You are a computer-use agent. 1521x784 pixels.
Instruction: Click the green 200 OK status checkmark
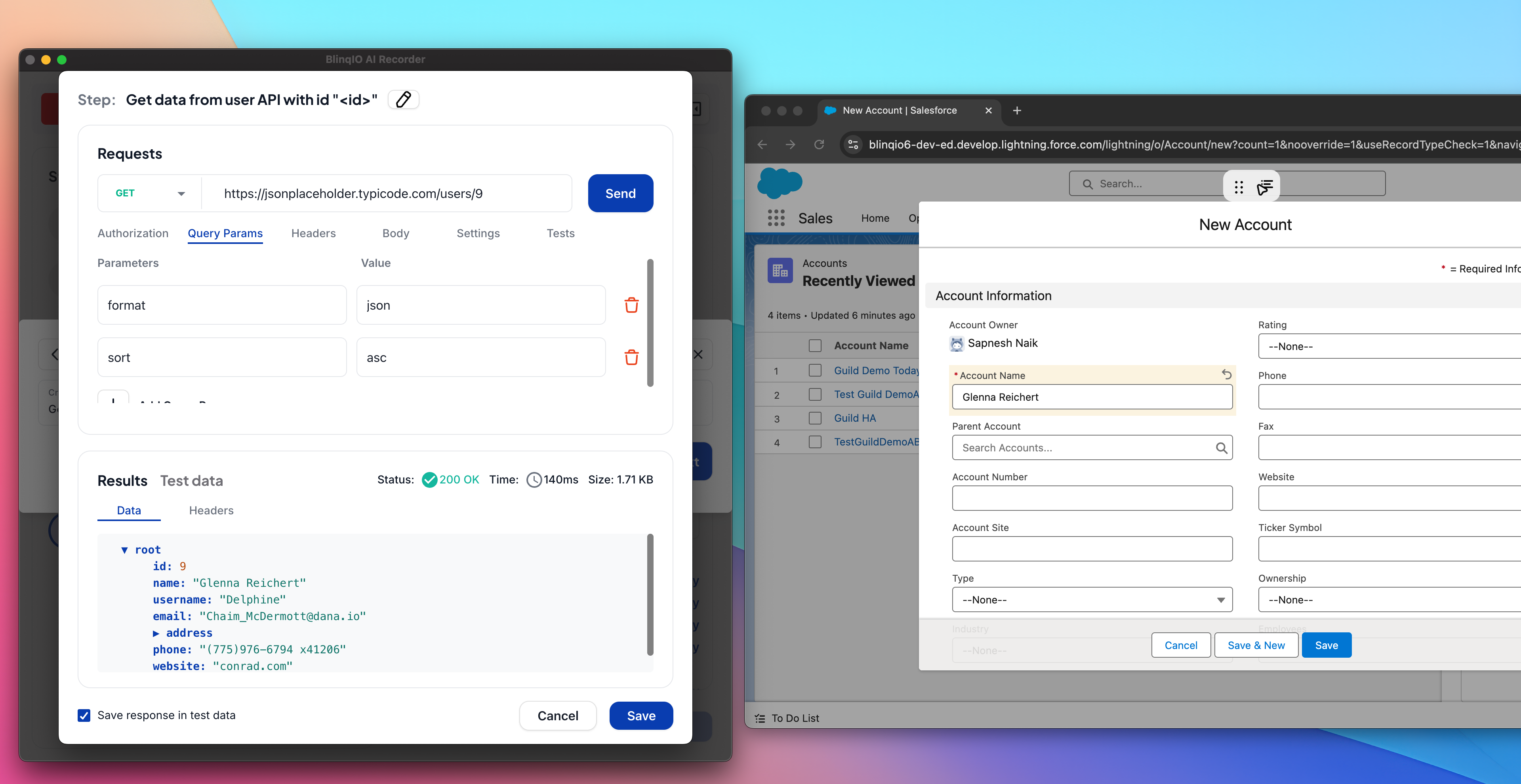coord(429,480)
